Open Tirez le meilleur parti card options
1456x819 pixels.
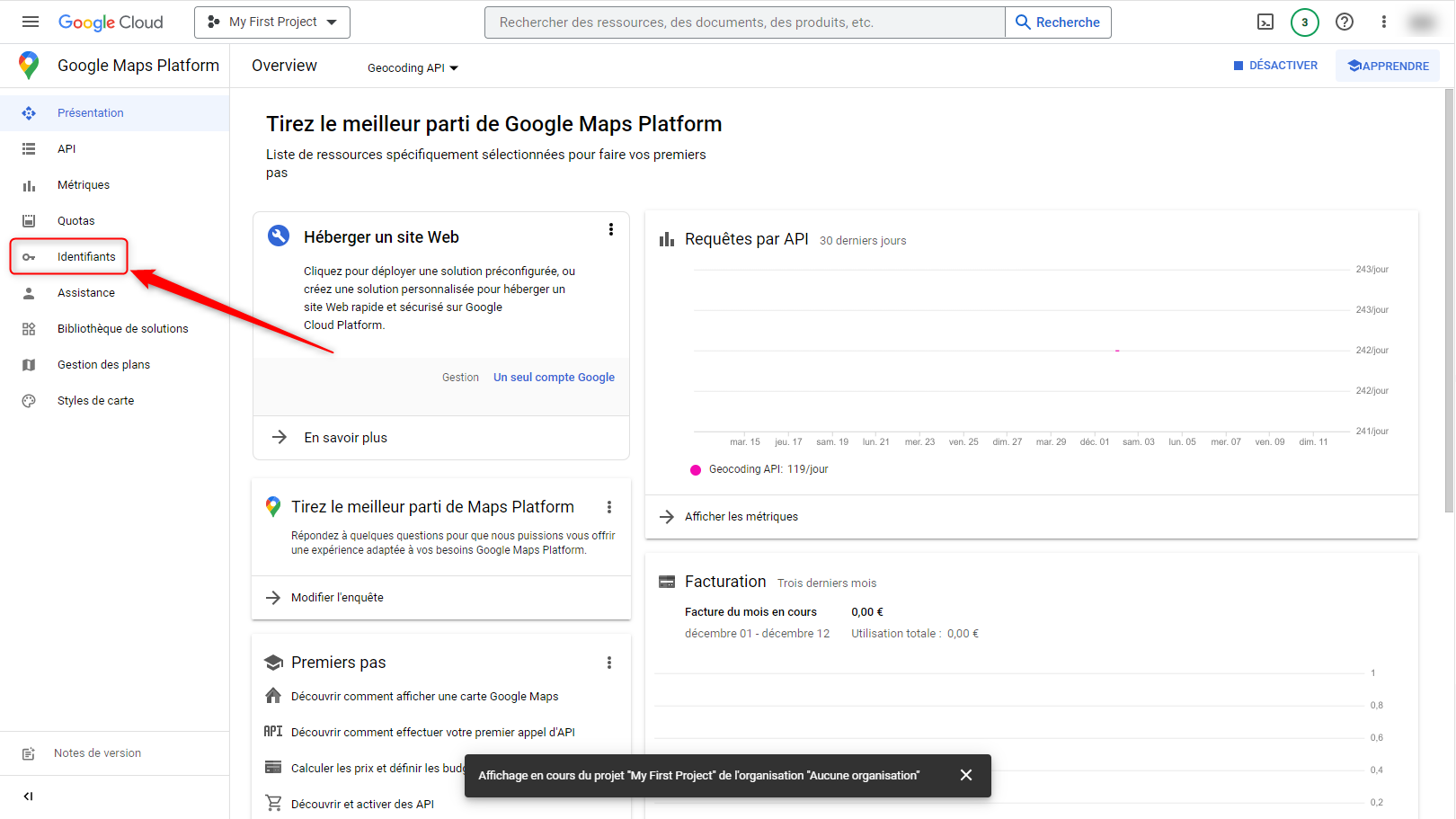609,507
